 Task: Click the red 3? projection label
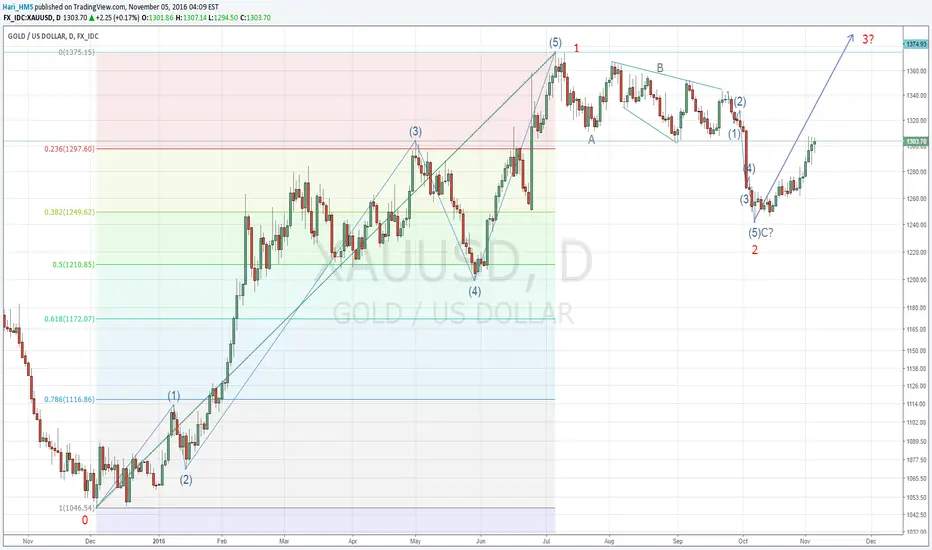tap(868, 39)
